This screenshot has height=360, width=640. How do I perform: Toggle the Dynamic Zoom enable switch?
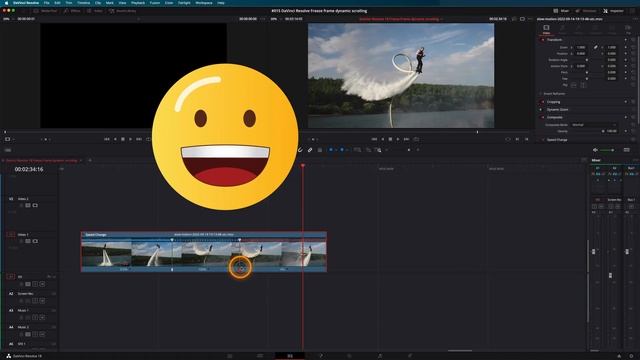541,109
